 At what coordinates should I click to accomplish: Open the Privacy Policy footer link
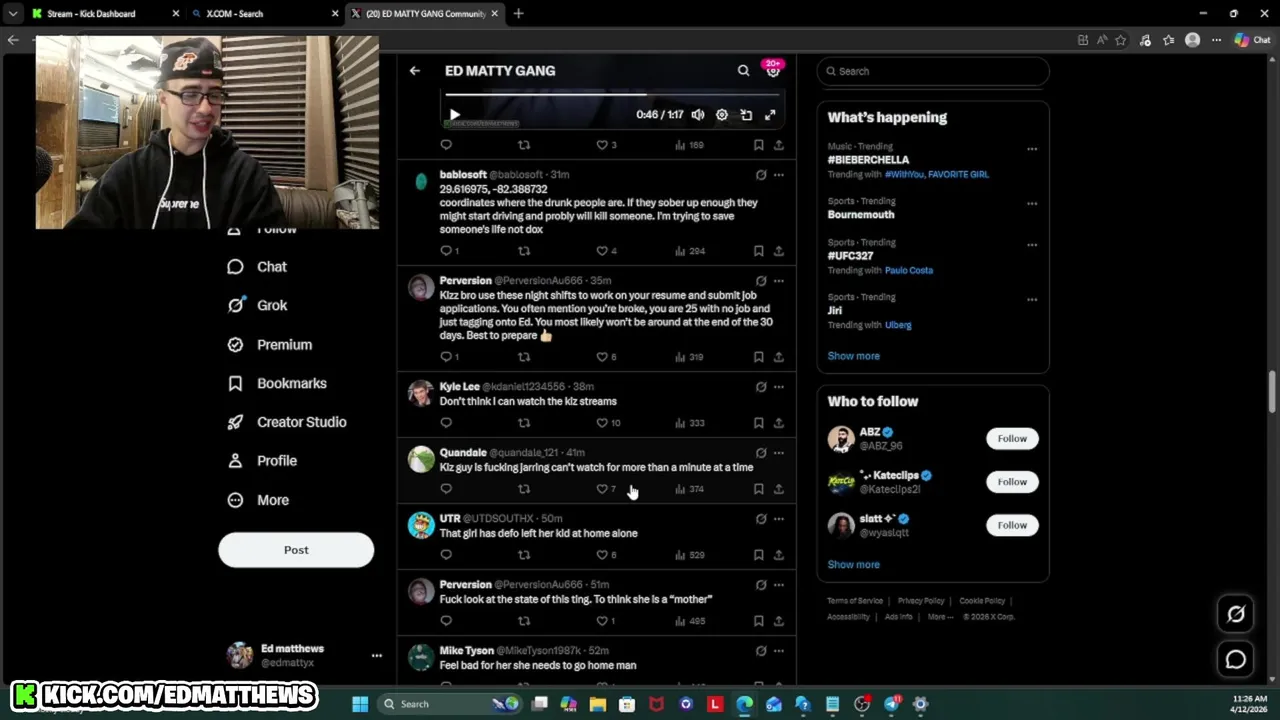pyautogui.click(x=921, y=601)
